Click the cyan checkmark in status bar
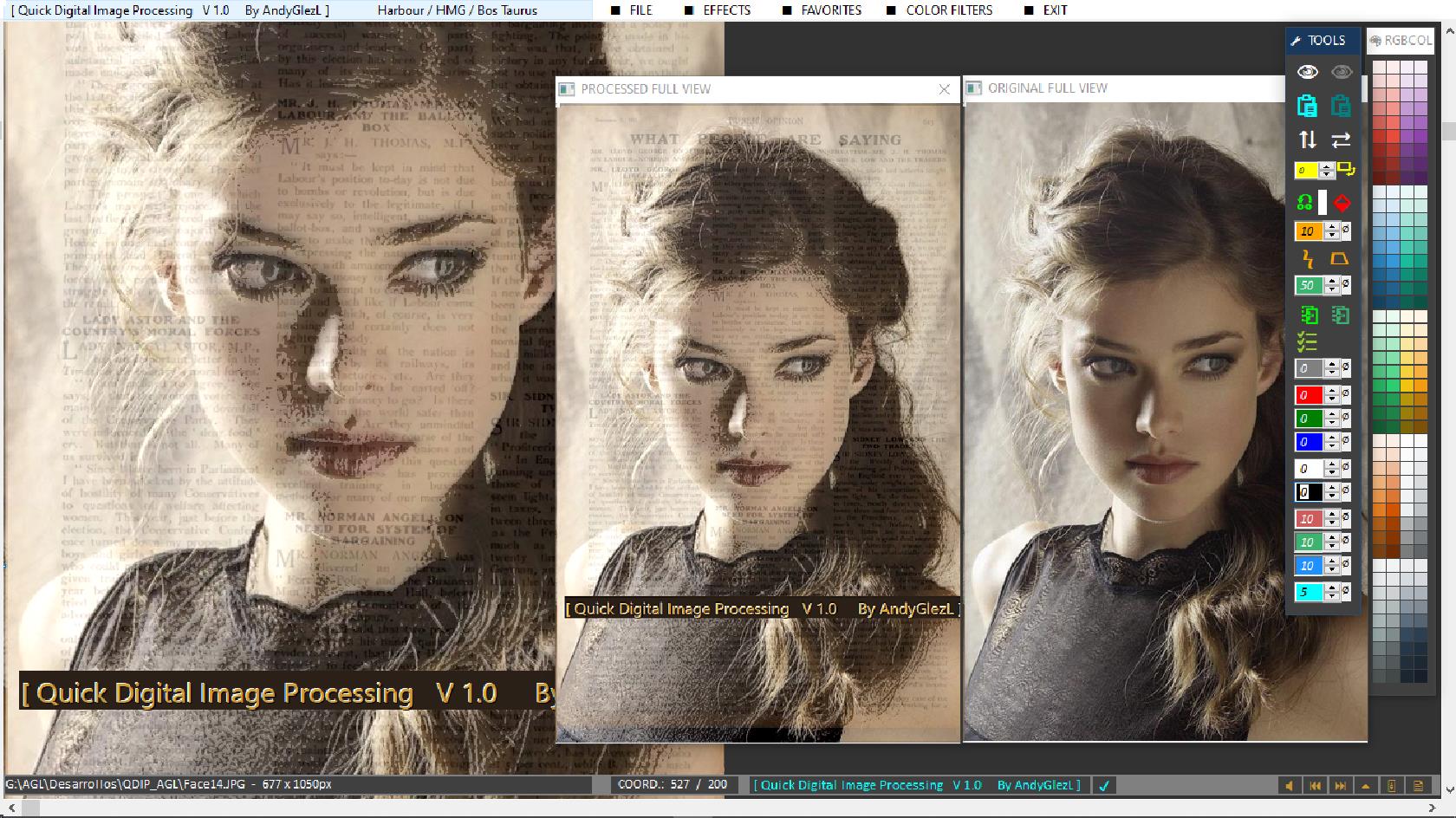 coord(1104,786)
